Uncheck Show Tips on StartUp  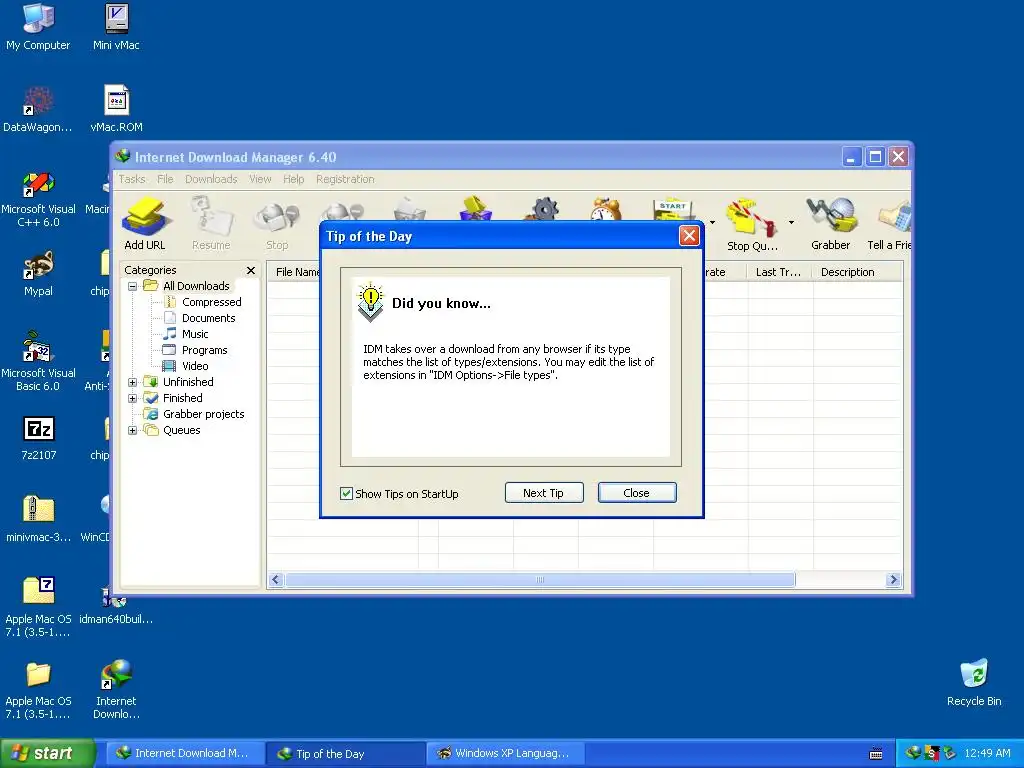346,494
